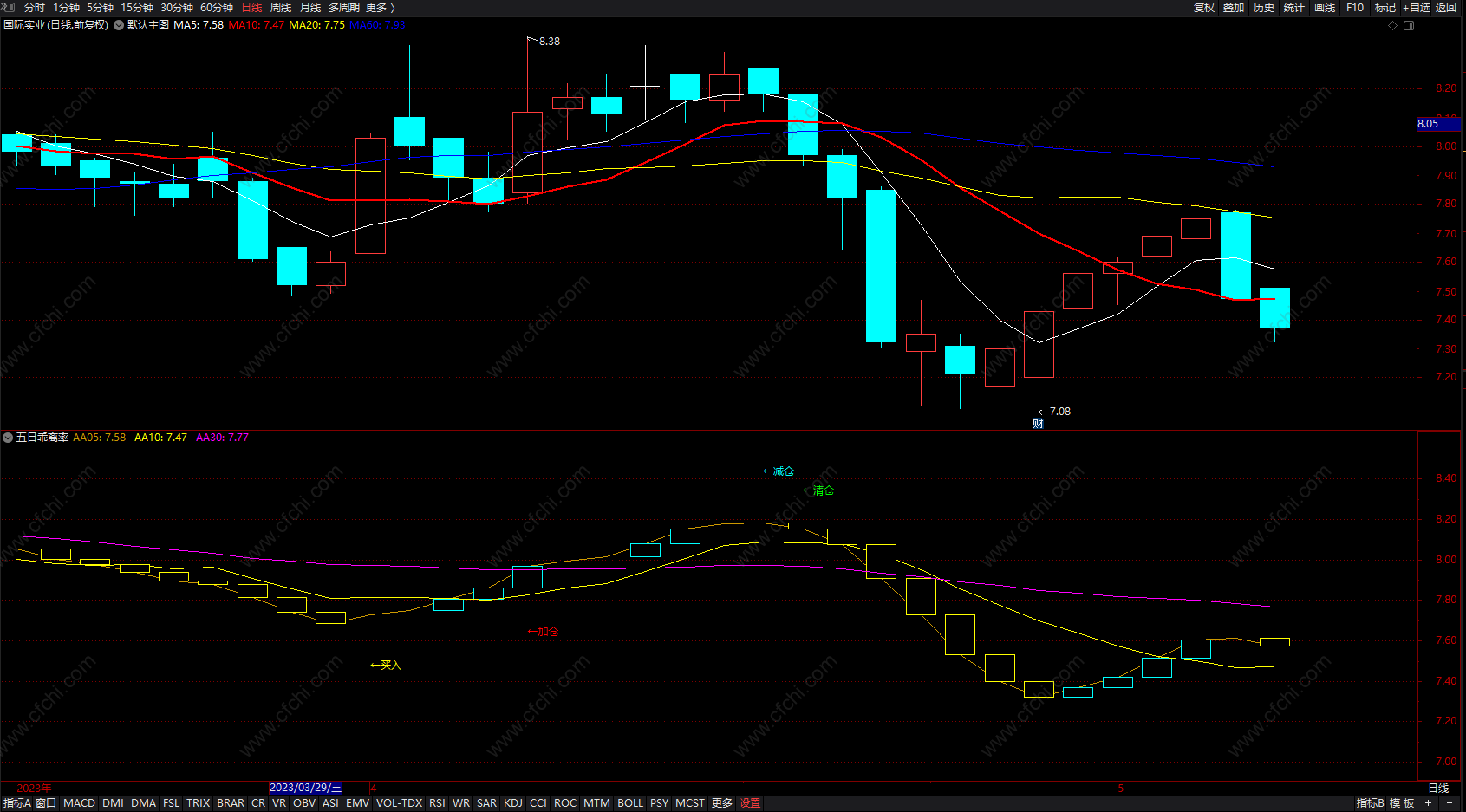Viewport: 1466px width, 812px height.
Task: Switch to 分时 intraday view
Action: coord(35,7)
